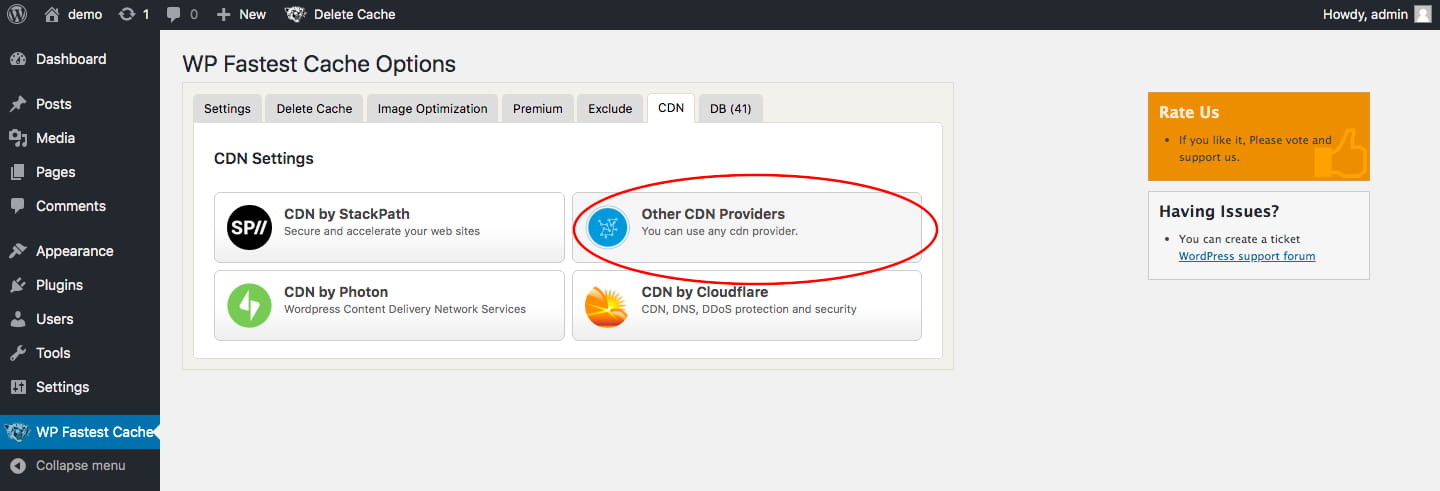Click Delete Cache text in the admin bar
This screenshot has width=1440, height=491.
pos(355,14)
